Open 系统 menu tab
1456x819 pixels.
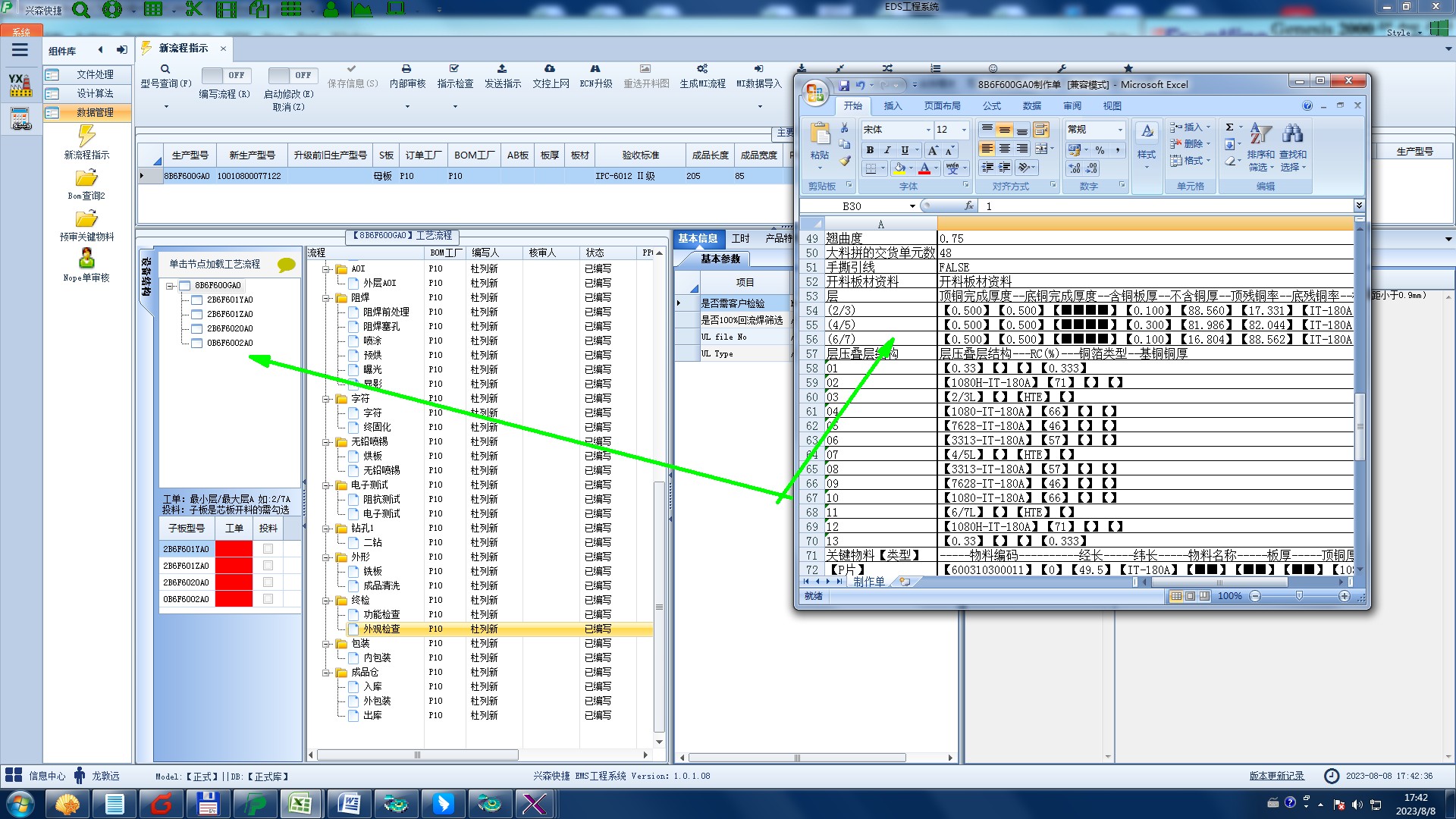point(21,32)
